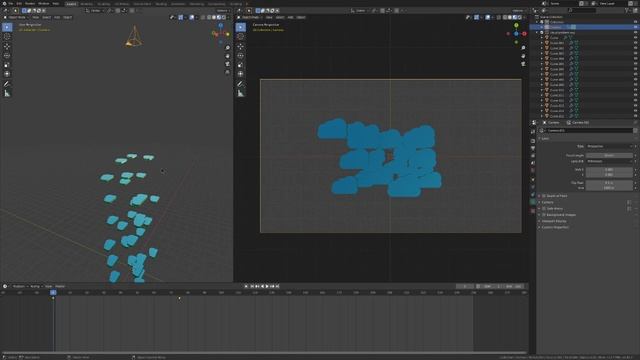Viewport: 640px width, 360px height.
Task: Open the Window menu
Action: point(44,3)
